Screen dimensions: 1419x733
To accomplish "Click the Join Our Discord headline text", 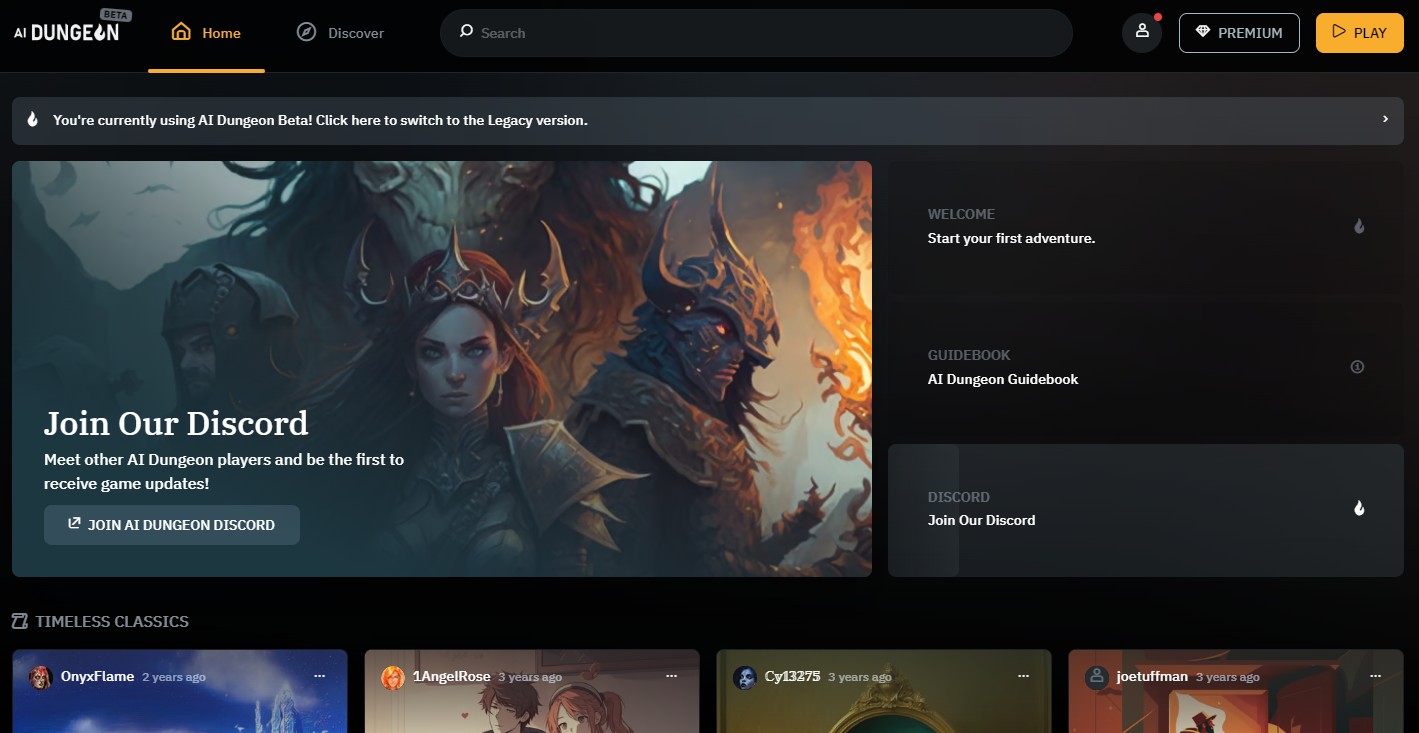I will (176, 423).
